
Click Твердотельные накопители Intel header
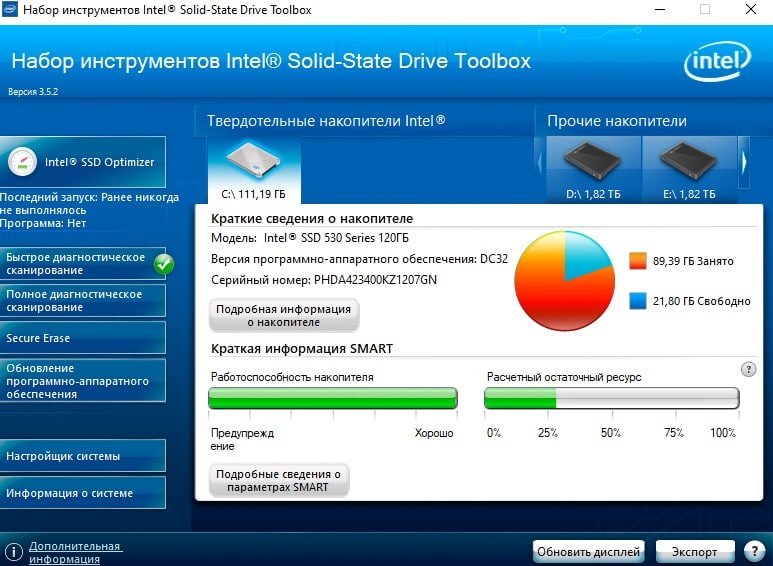pyautogui.click(x=326, y=121)
